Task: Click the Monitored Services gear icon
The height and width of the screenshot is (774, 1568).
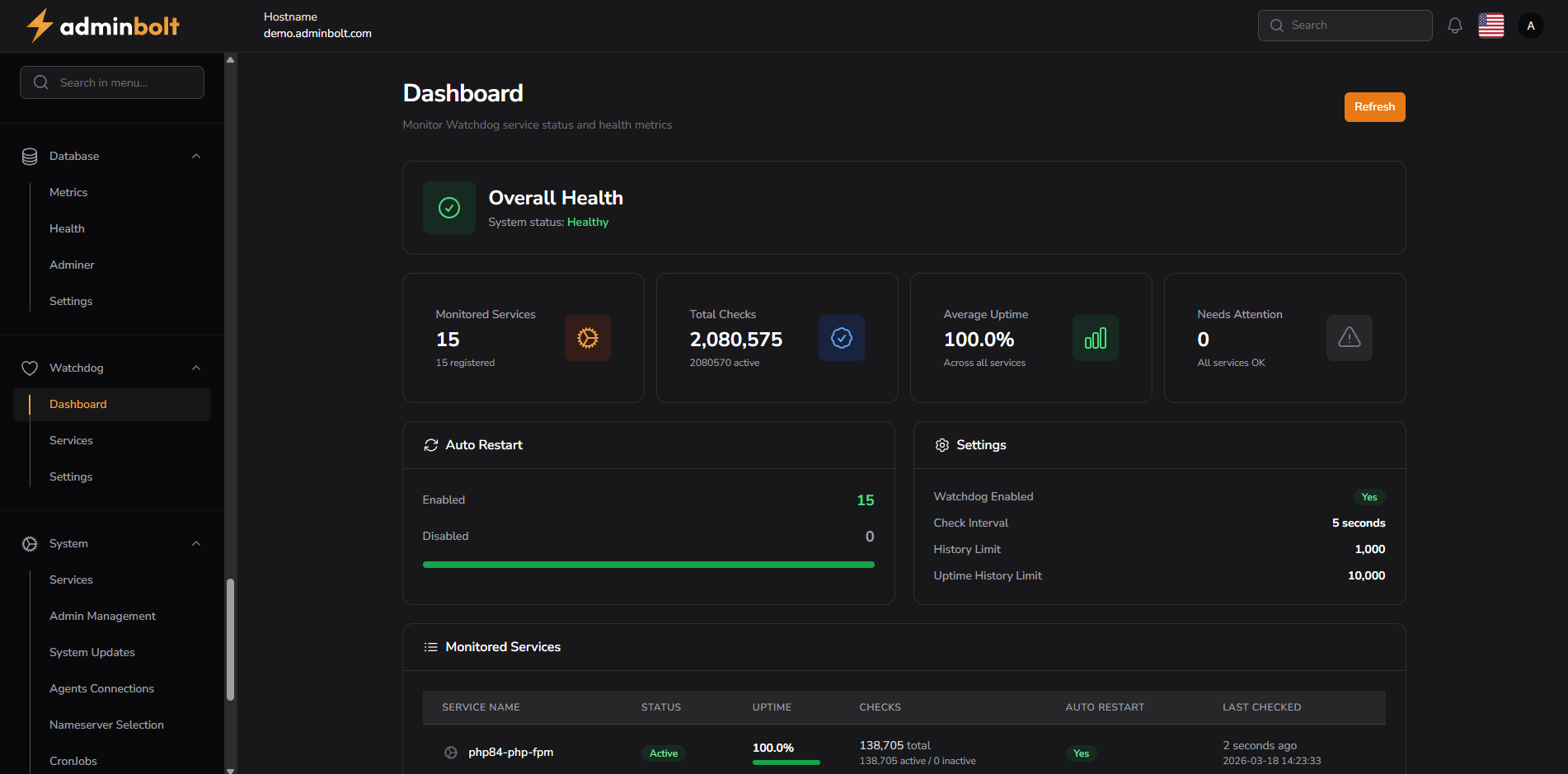Action: click(588, 338)
